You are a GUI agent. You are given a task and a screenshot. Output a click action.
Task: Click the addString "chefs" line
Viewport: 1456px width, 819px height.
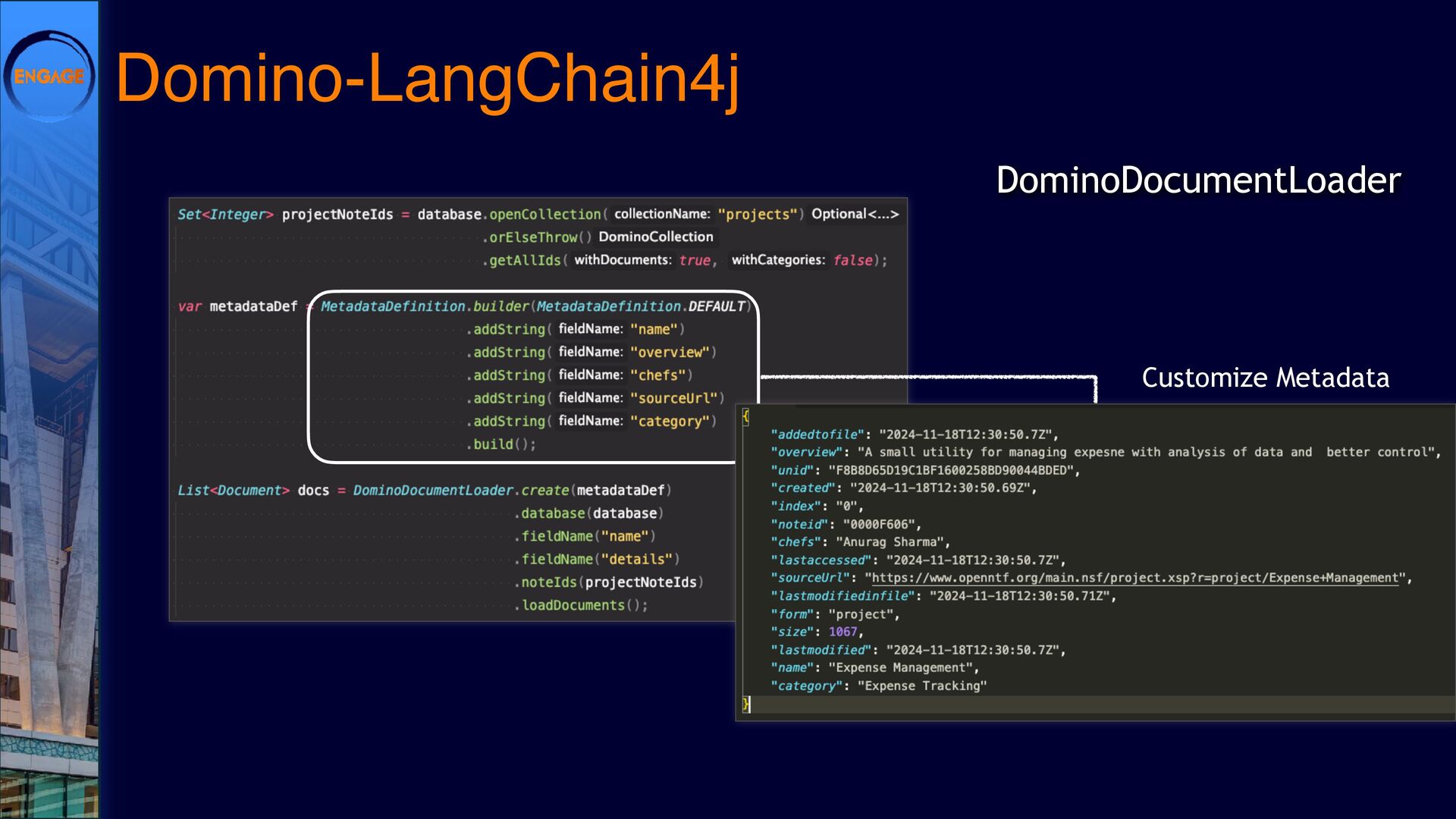[x=579, y=375]
